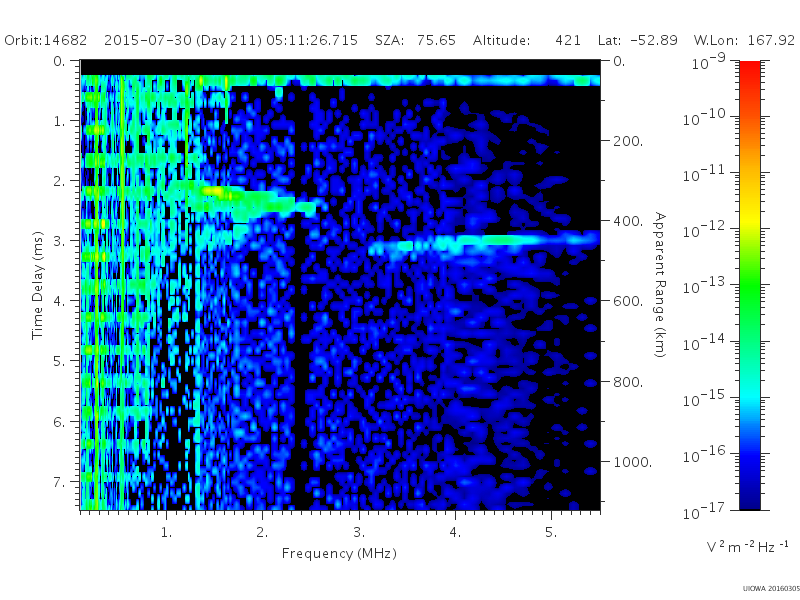Click the 10⁻¹⁷ color scale label

[x=704, y=510]
